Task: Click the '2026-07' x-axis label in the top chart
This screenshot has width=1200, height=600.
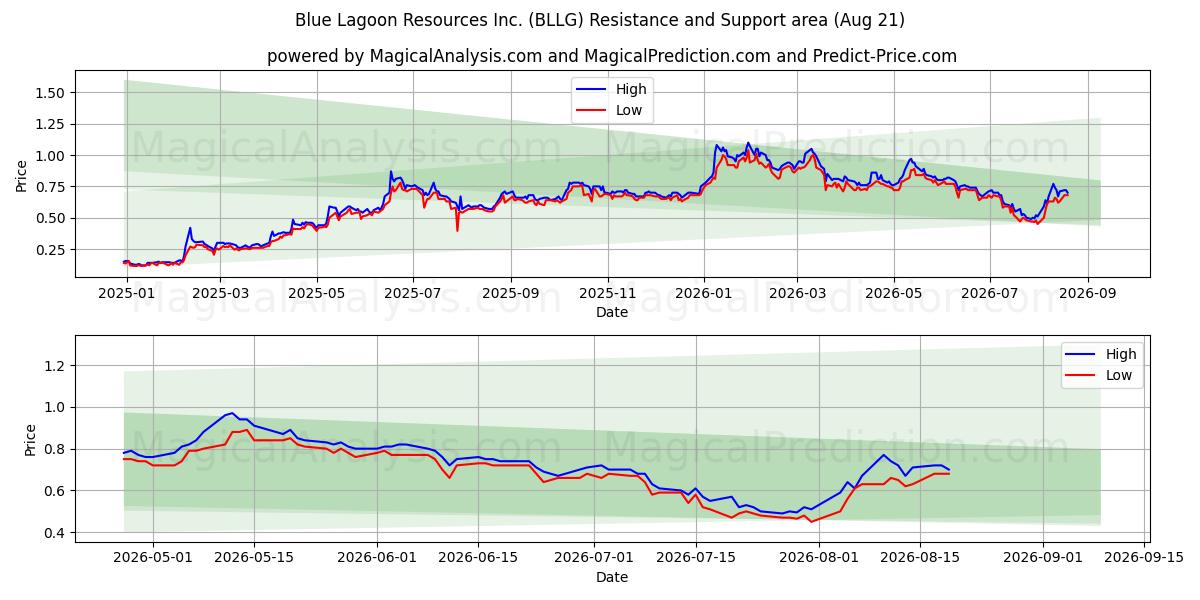Action: [990, 294]
